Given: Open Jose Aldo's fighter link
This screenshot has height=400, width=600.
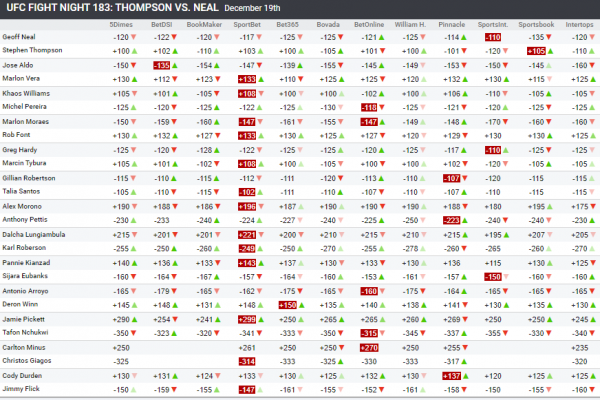Looking at the screenshot, I should [18, 65].
